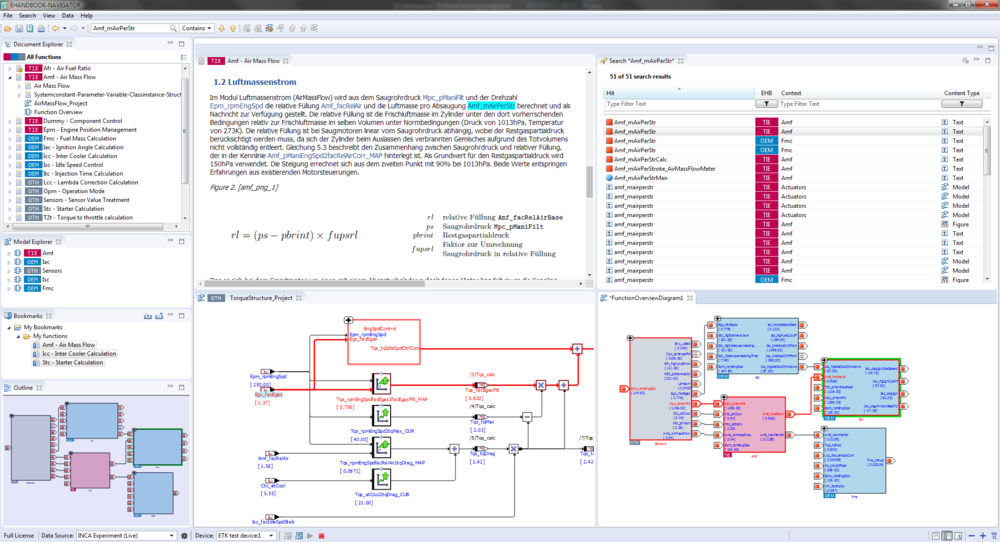
Task: Follow Amf_pManiEngSpd2facRelAirCorr_MAP link
Action: (325, 155)
